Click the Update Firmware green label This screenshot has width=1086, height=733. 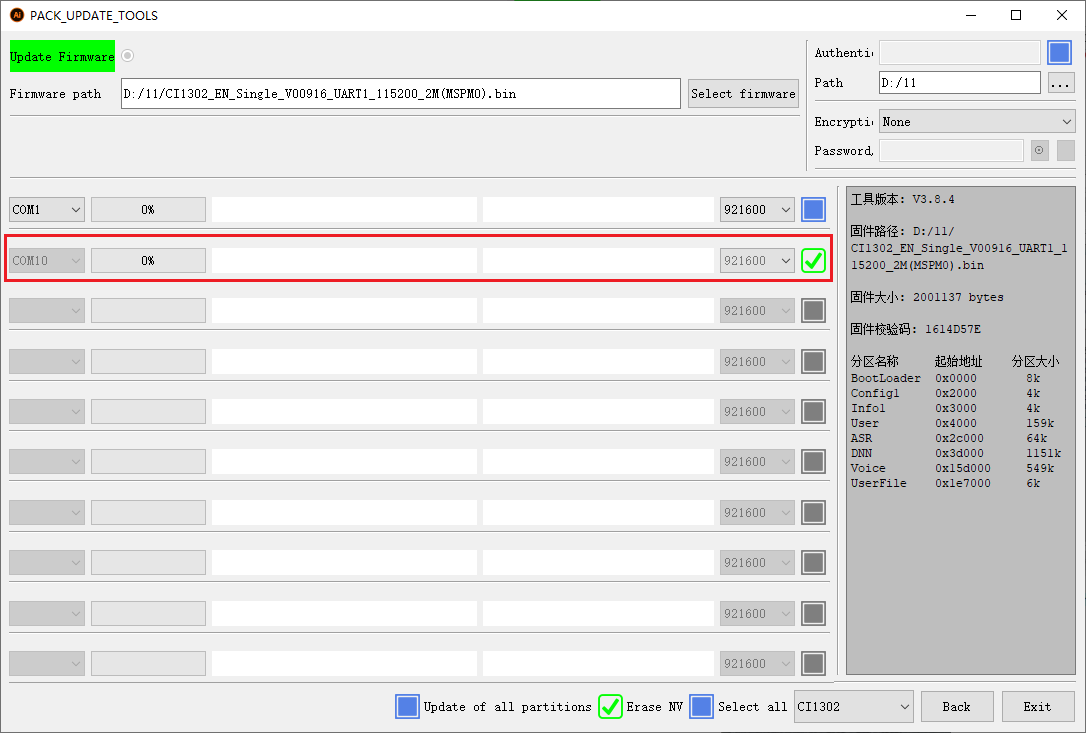62,56
